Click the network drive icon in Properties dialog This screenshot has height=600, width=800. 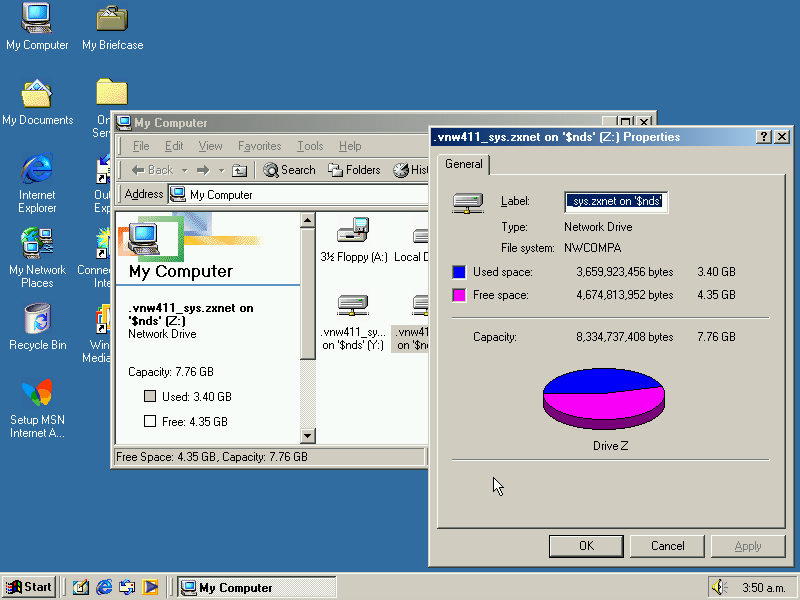click(468, 203)
